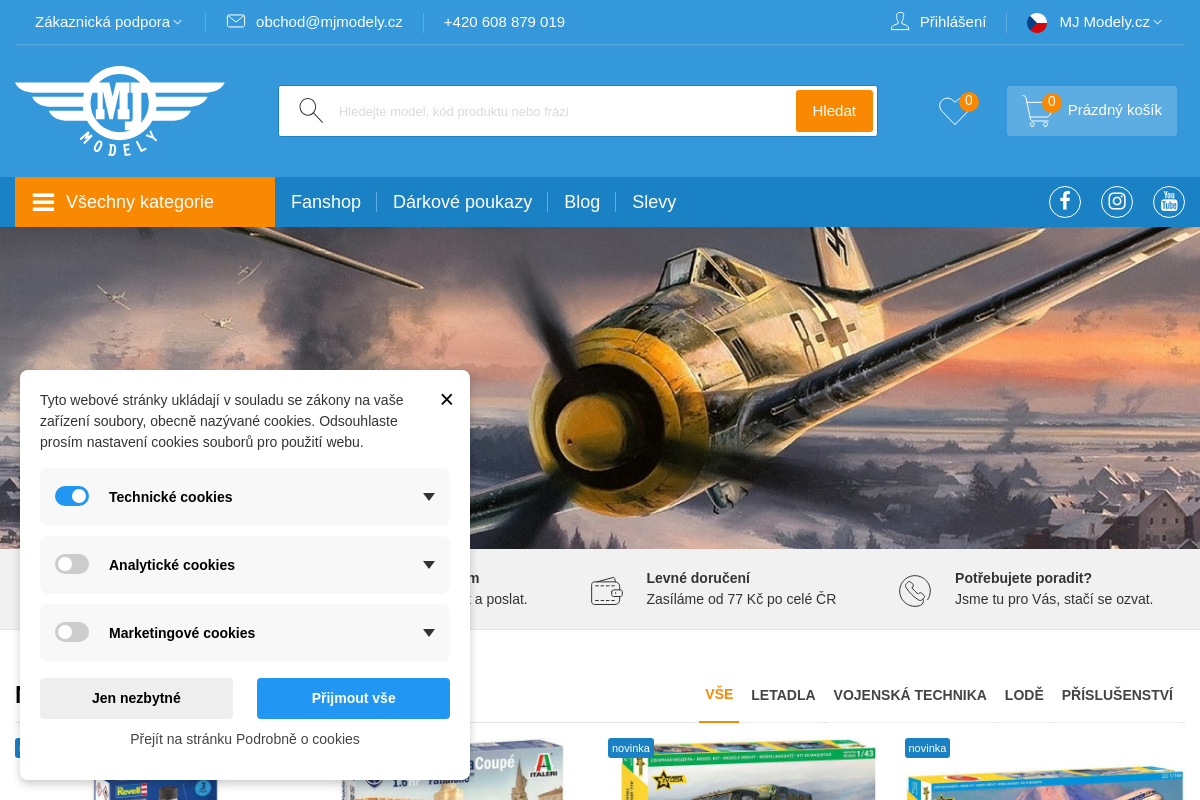This screenshot has height=800, width=1200.
Task: Enable the Analytické cookies switch
Action: (72, 564)
